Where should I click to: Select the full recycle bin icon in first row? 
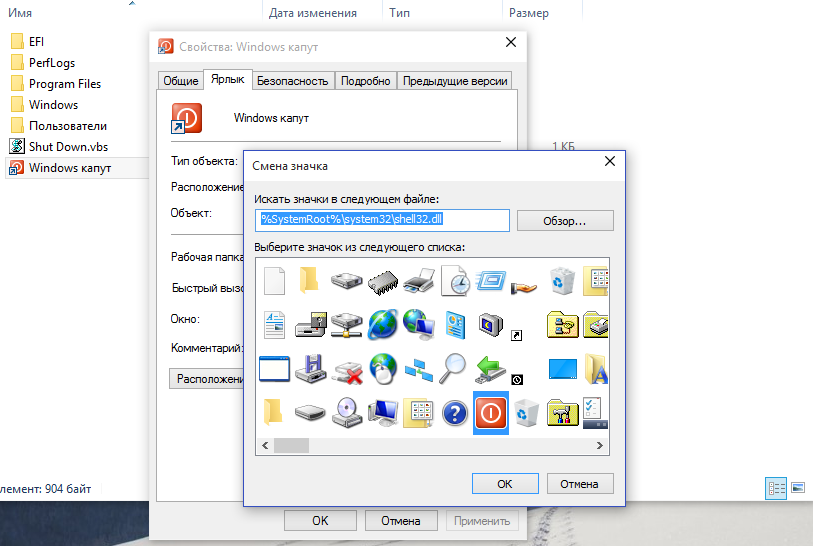click(x=563, y=281)
